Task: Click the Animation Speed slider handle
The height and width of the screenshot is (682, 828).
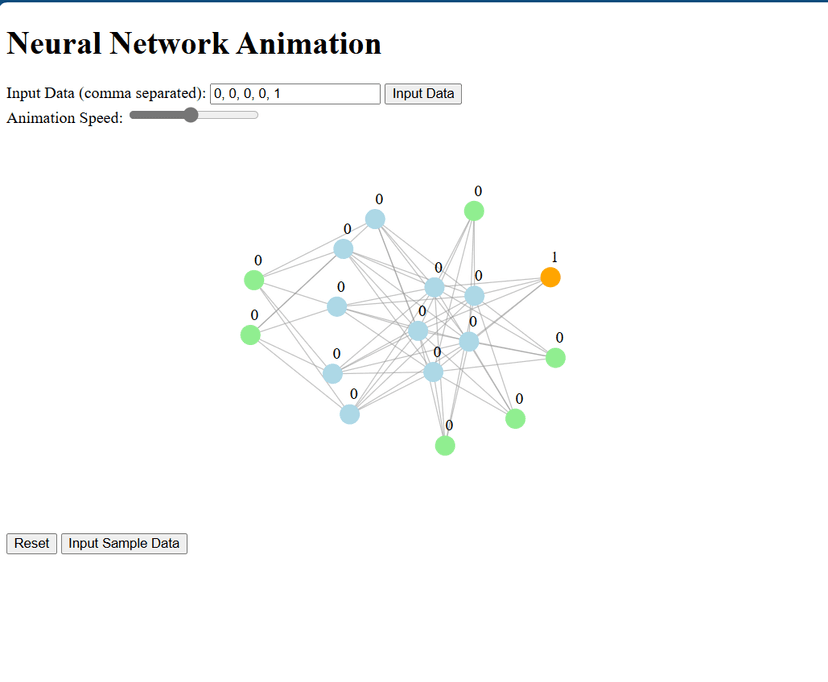Action: pos(191,115)
